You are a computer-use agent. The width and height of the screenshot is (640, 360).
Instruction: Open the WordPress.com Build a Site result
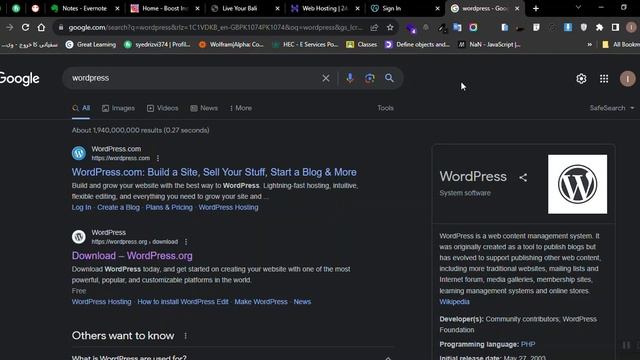214,172
